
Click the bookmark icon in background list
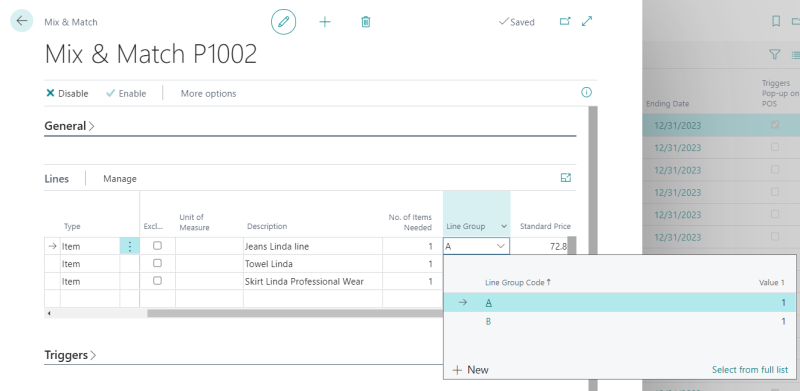pyautogui.click(x=776, y=21)
